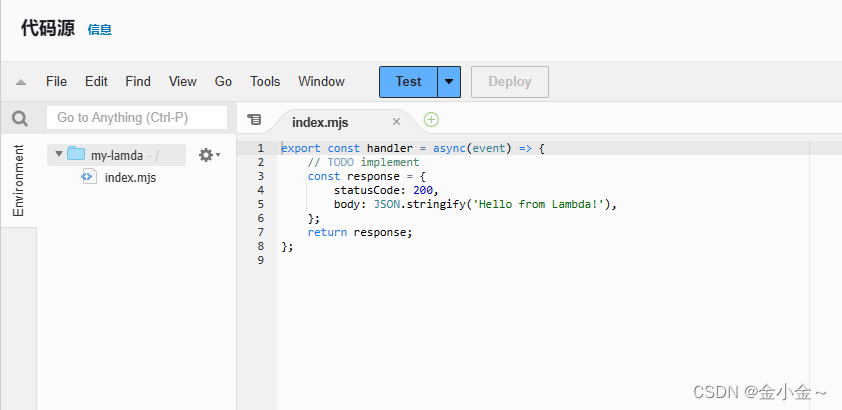Open the Go menu
This screenshot has width=842, height=410.
[223, 82]
